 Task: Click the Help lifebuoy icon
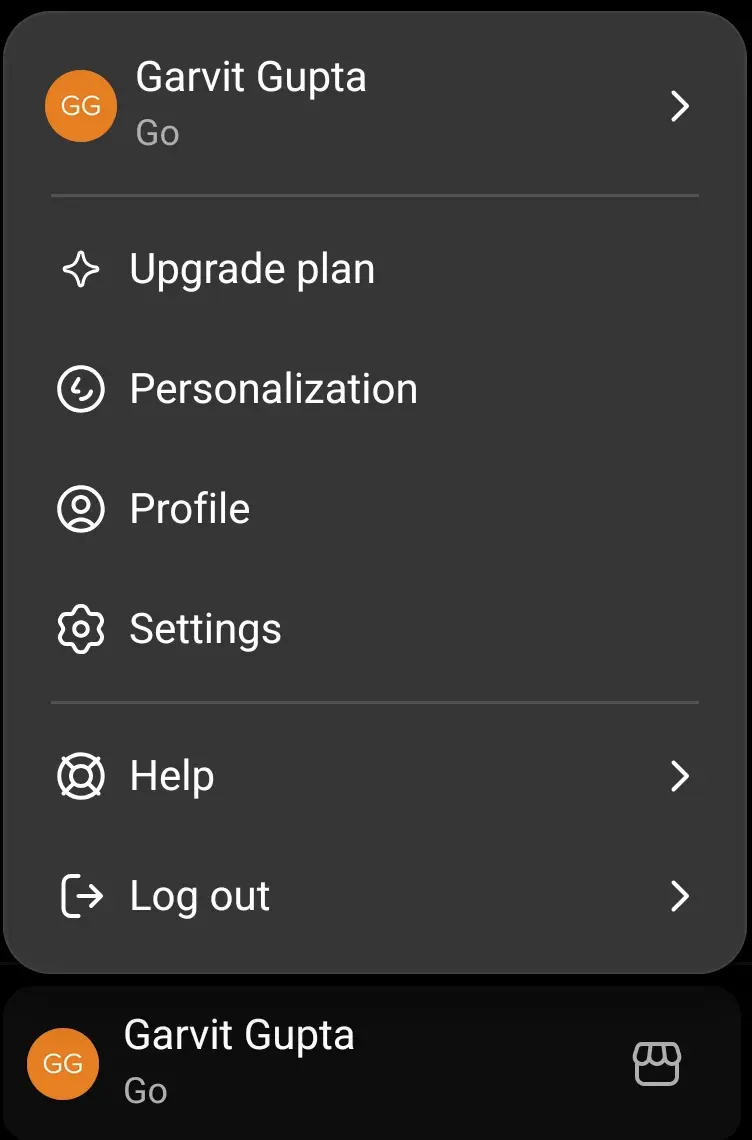pyautogui.click(x=81, y=776)
